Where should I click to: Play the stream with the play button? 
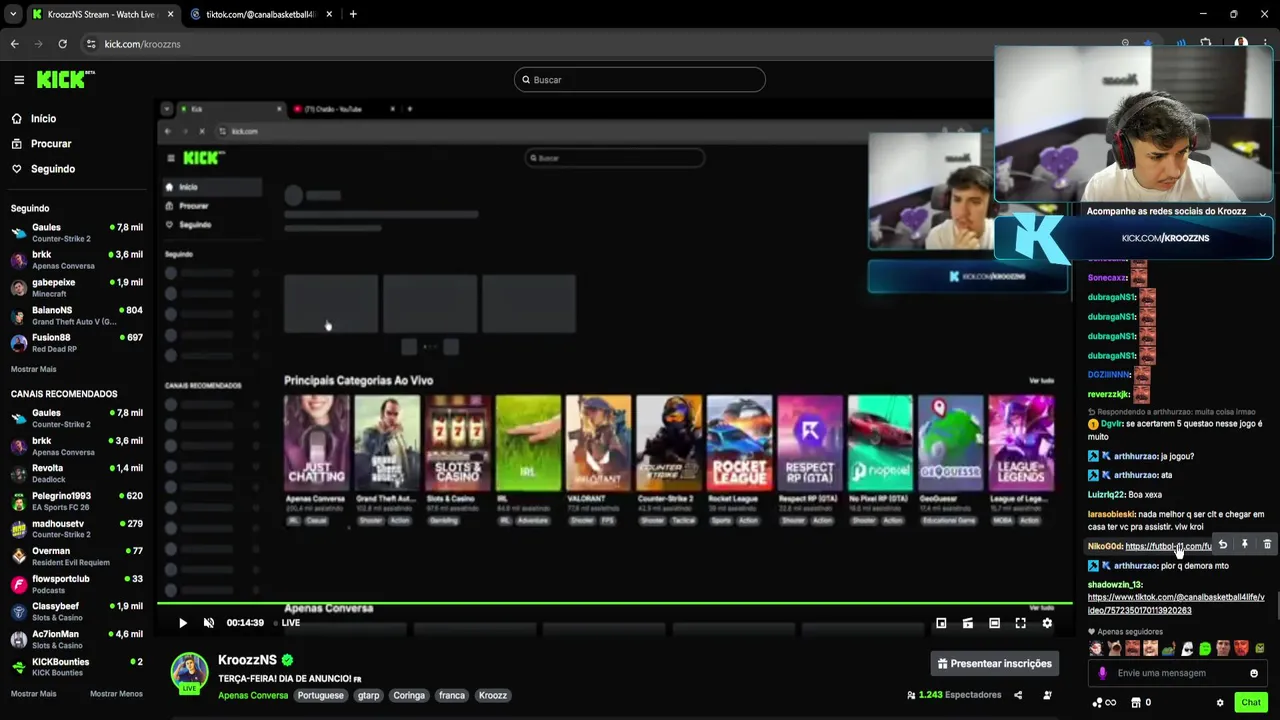coord(183,623)
